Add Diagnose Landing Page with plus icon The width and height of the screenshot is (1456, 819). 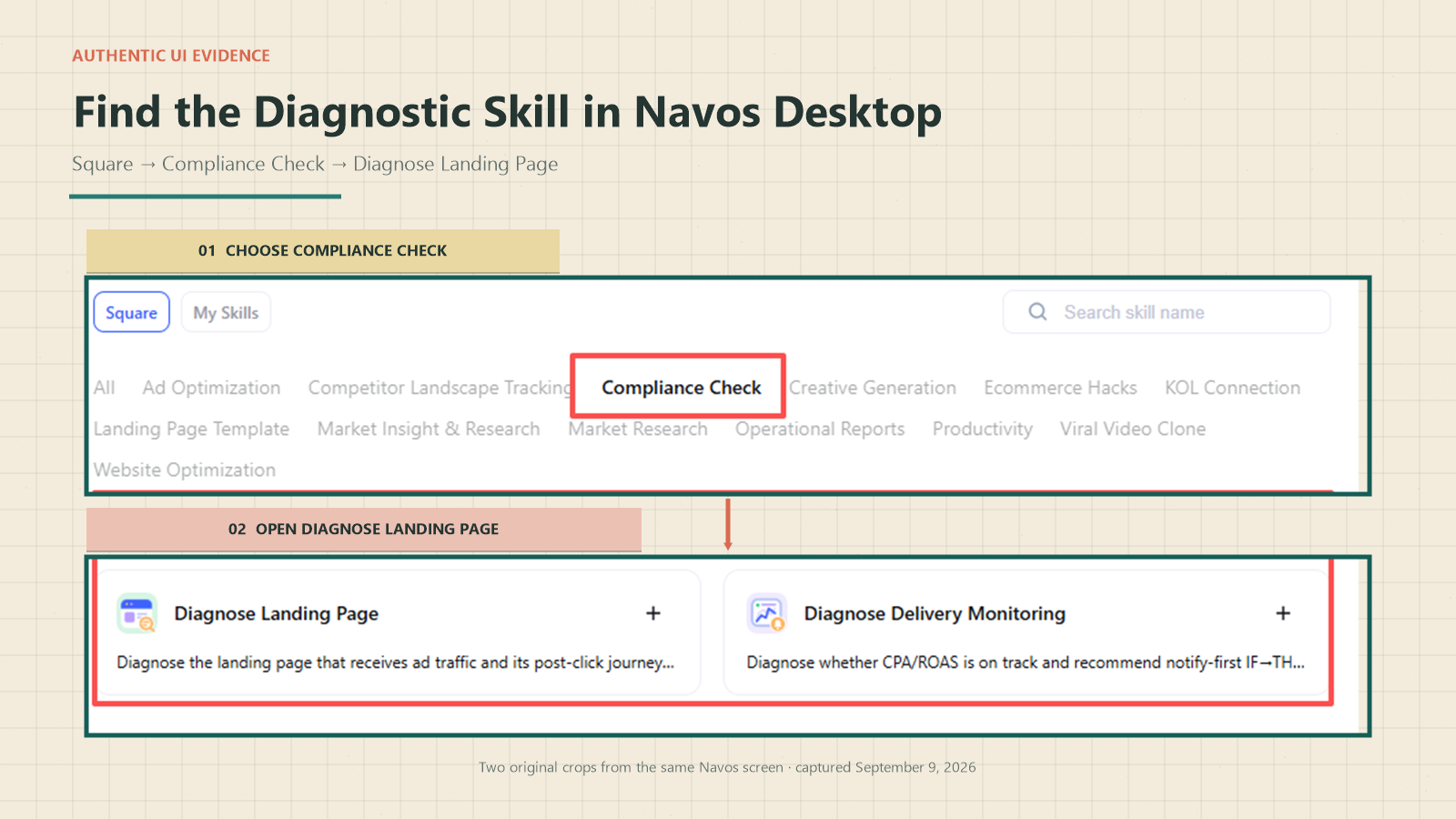(x=653, y=613)
